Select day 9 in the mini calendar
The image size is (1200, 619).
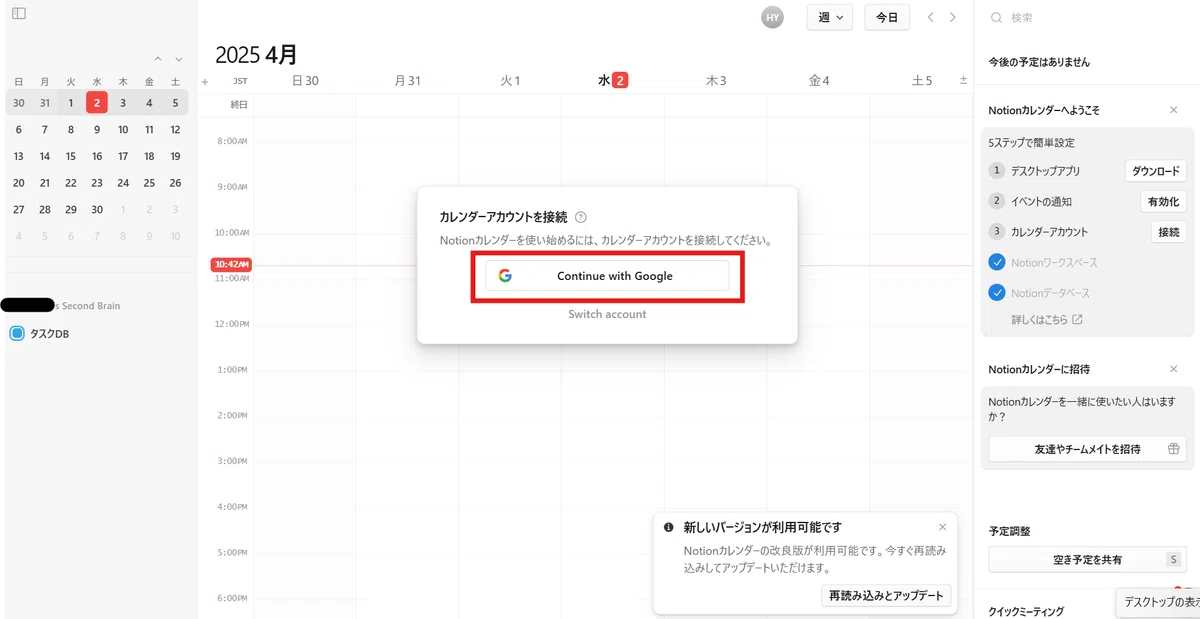coord(97,129)
